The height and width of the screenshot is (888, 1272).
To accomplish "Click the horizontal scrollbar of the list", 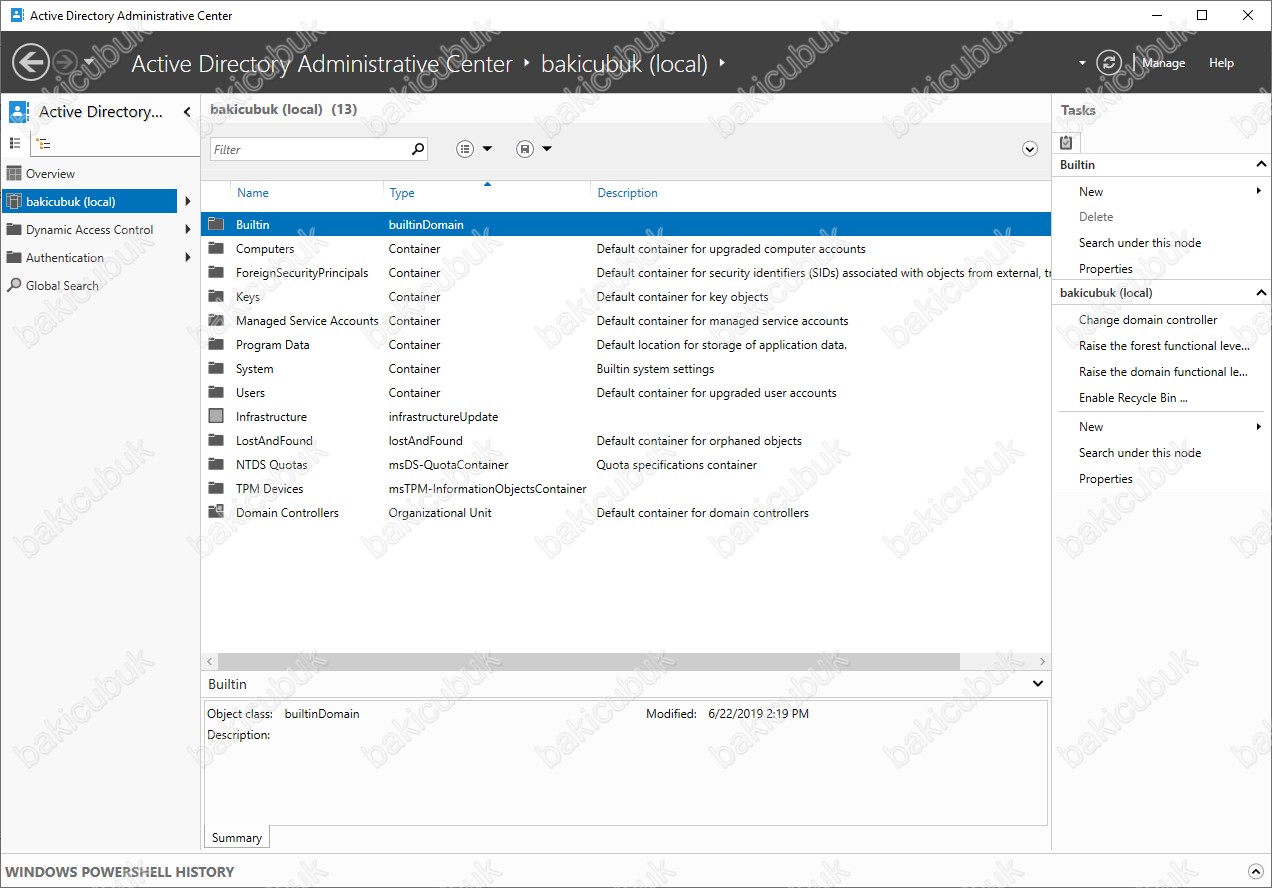I will pos(588,662).
